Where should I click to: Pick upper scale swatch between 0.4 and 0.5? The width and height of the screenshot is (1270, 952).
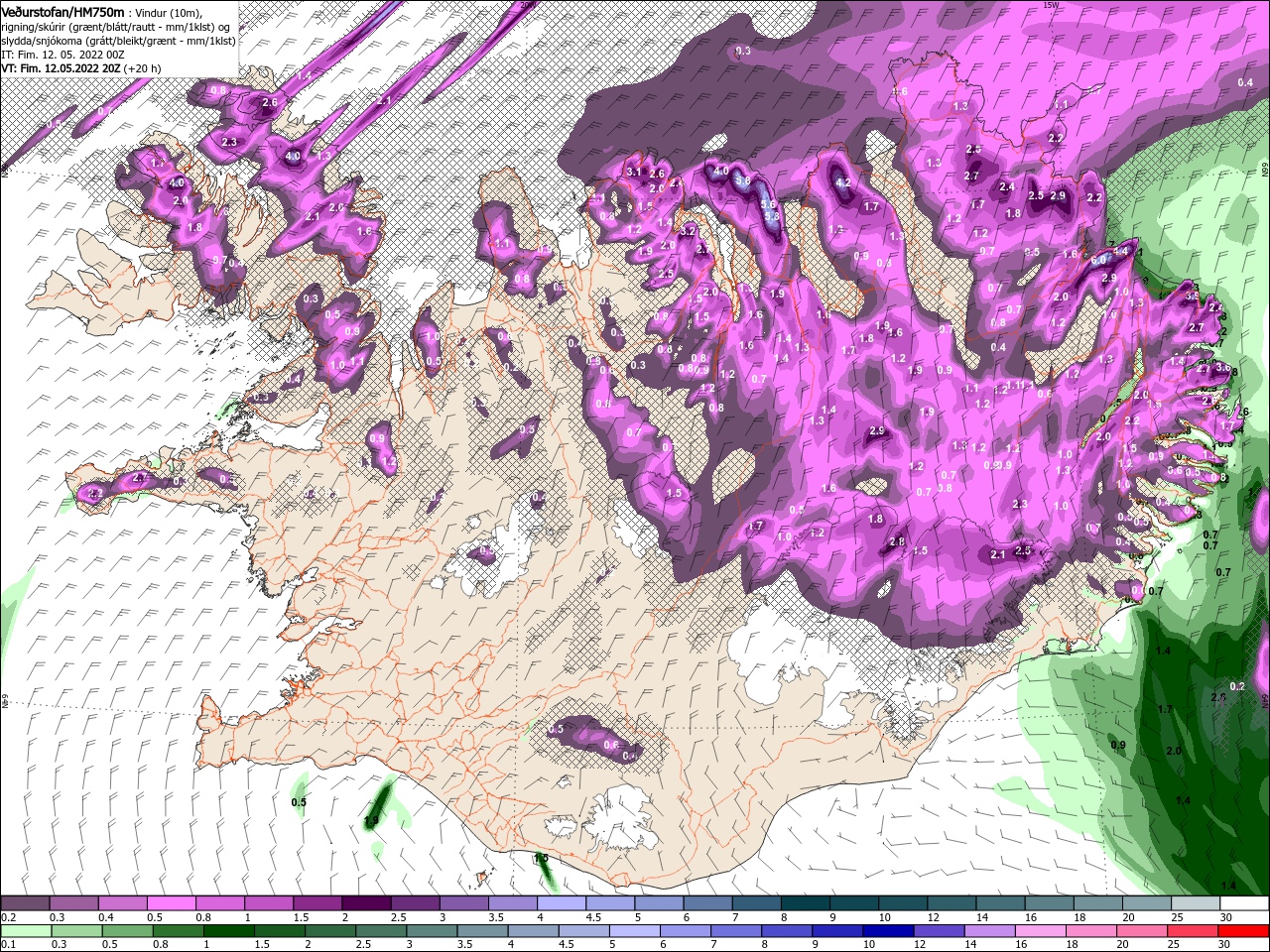[x=122, y=903]
